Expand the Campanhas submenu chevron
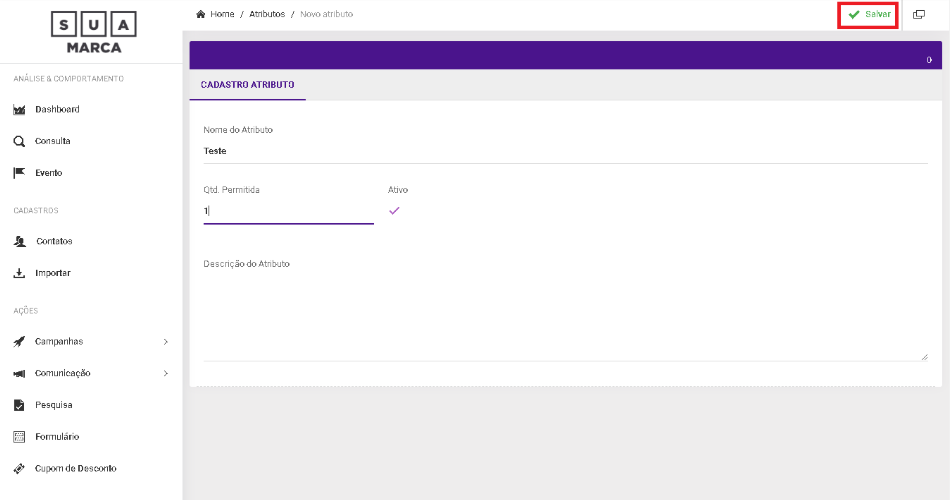This screenshot has height=500, width=950. pos(166,342)
